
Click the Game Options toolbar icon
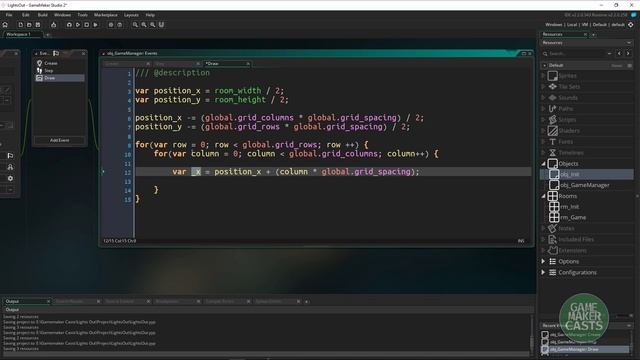click(111, 25)
